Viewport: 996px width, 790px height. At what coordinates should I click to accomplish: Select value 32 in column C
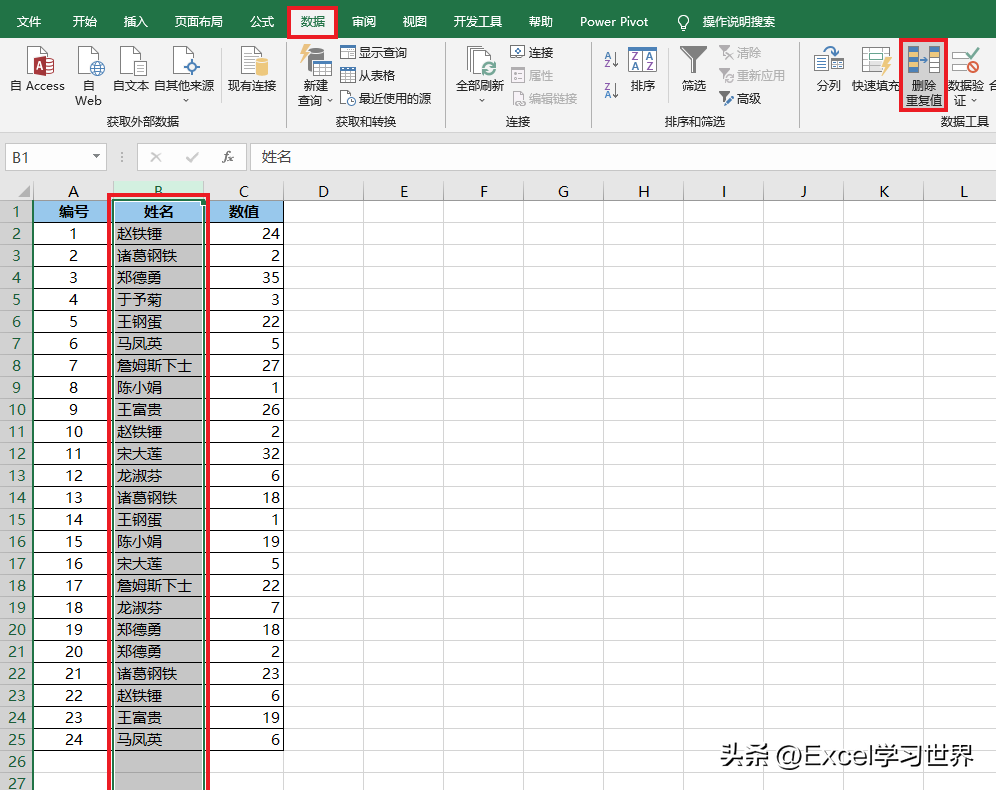coord(244,453)
